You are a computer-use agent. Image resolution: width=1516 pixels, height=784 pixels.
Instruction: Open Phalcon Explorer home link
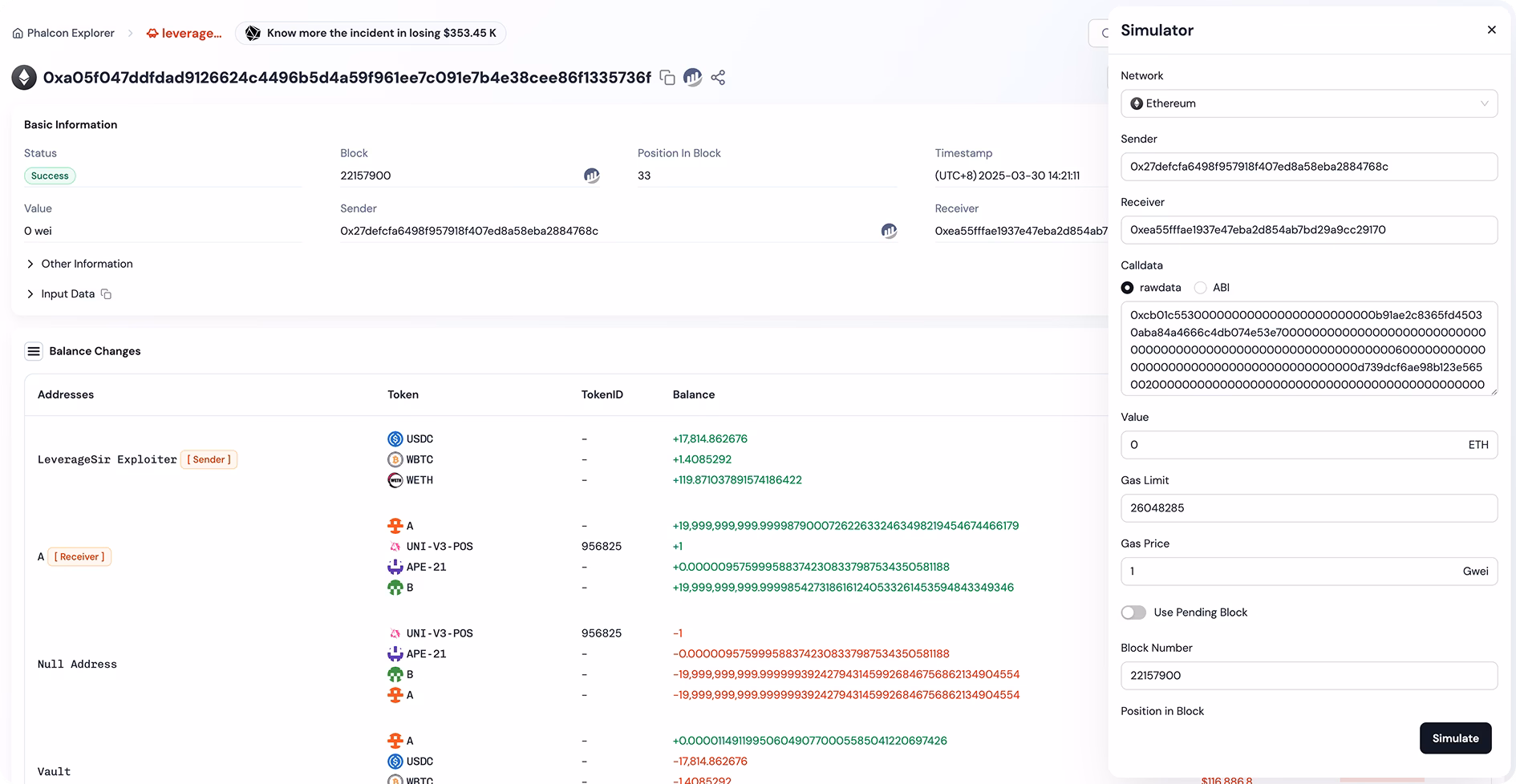(63, 34)
